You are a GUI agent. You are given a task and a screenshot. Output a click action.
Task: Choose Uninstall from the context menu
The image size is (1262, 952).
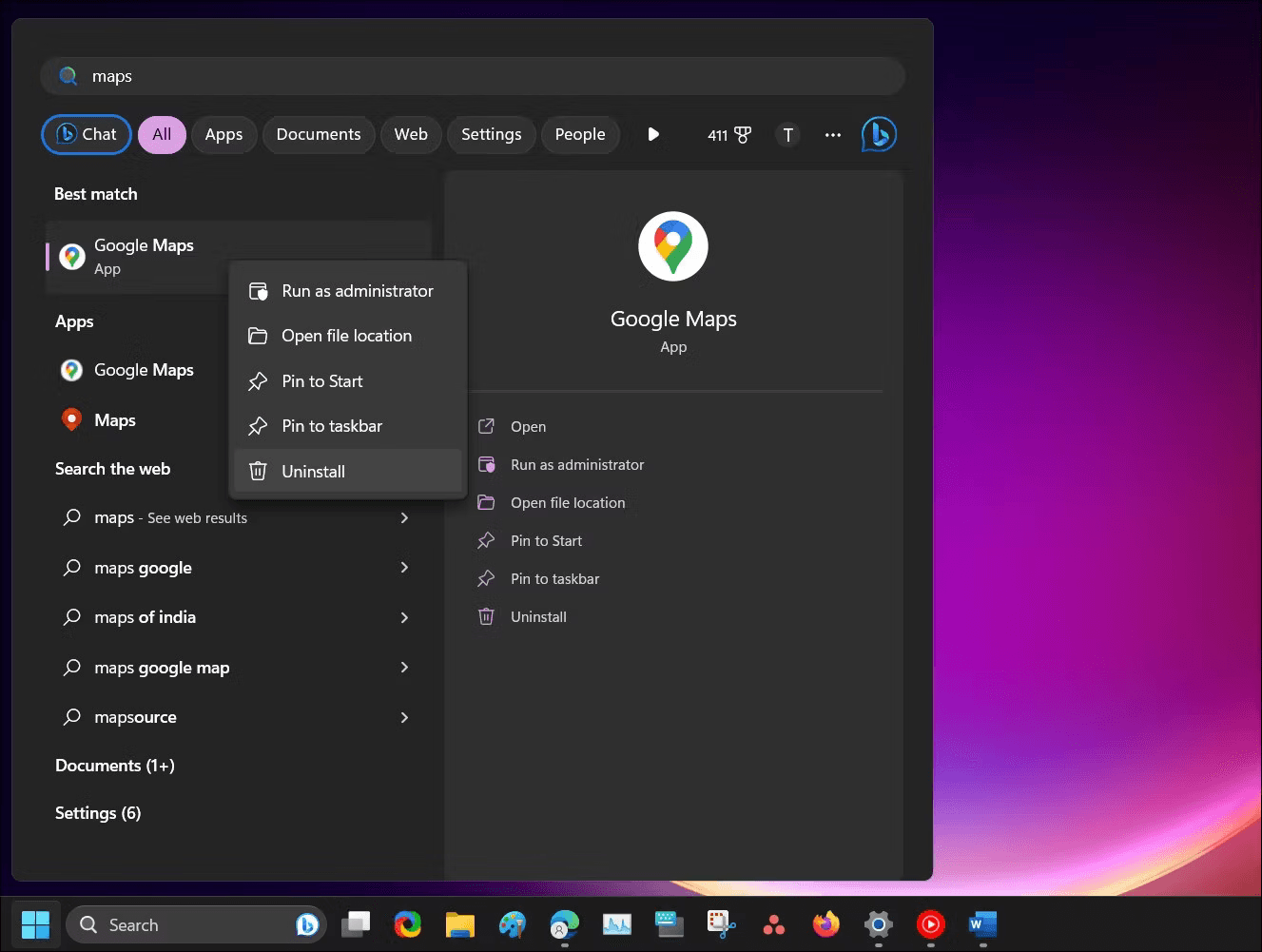pos(313,471)
